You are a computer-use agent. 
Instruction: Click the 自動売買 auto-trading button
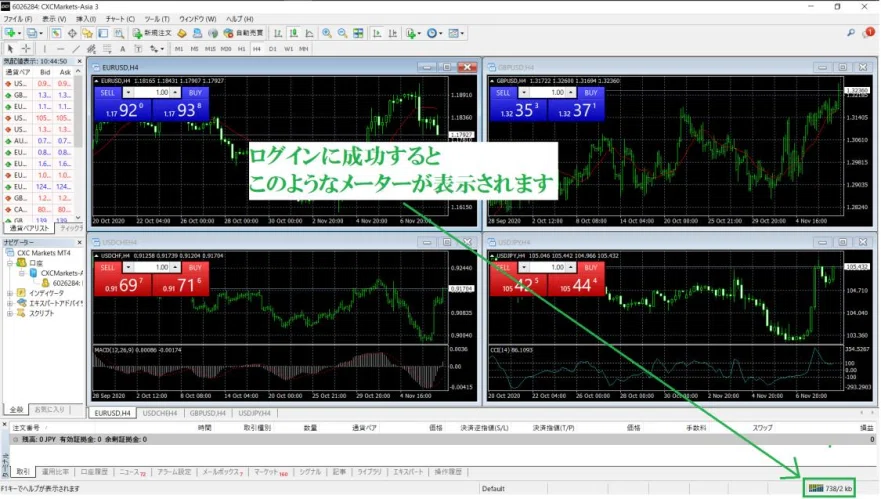point(243,33)
